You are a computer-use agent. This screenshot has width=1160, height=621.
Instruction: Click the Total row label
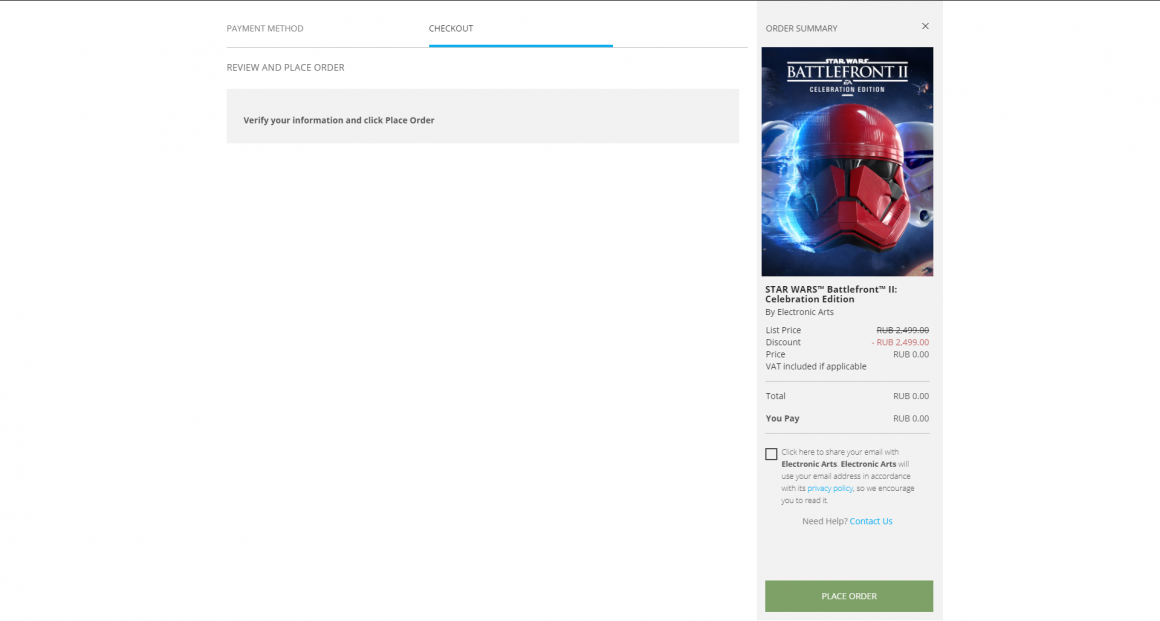[776, 396]
